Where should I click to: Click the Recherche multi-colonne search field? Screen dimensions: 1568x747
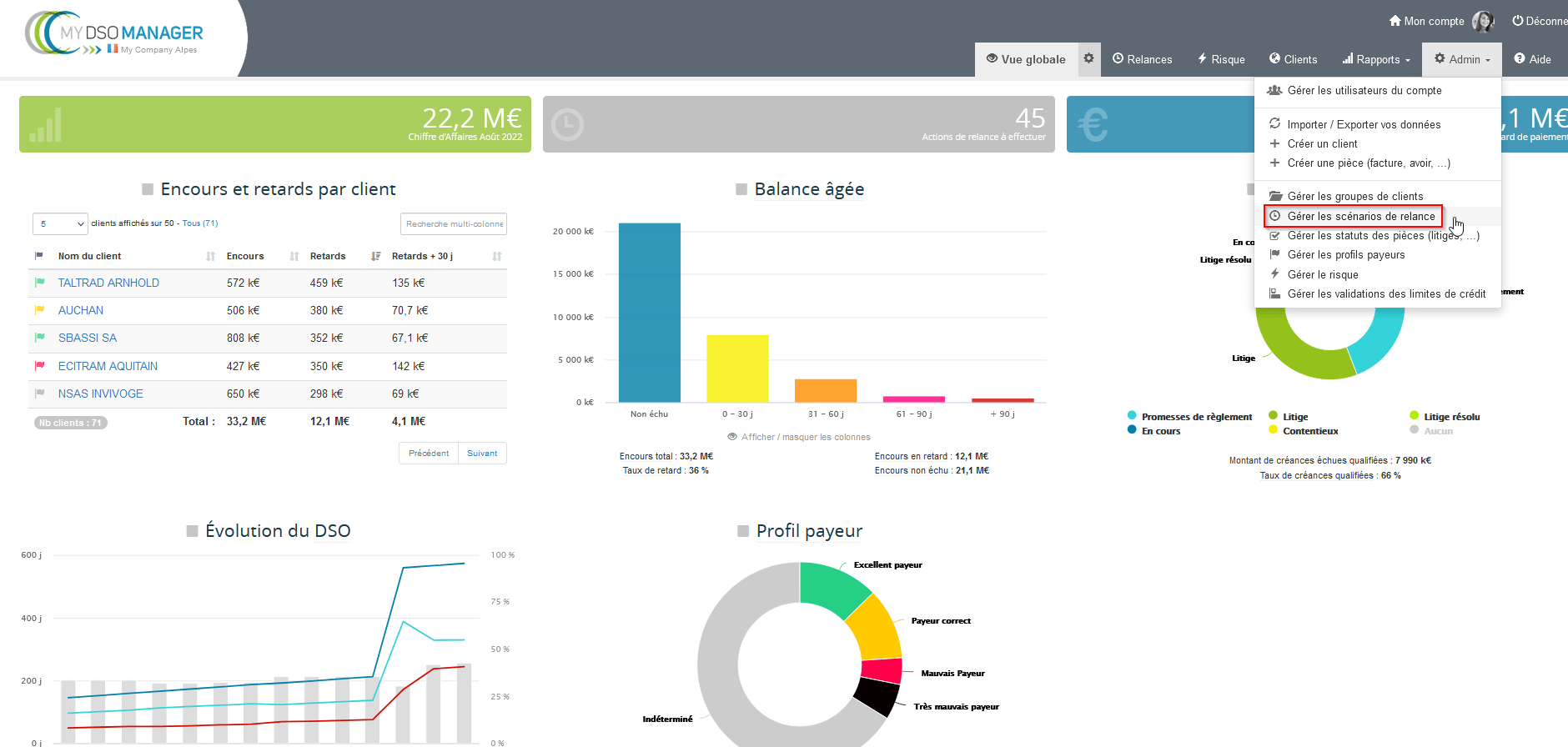pyautogui.click(x=454, y=223)
